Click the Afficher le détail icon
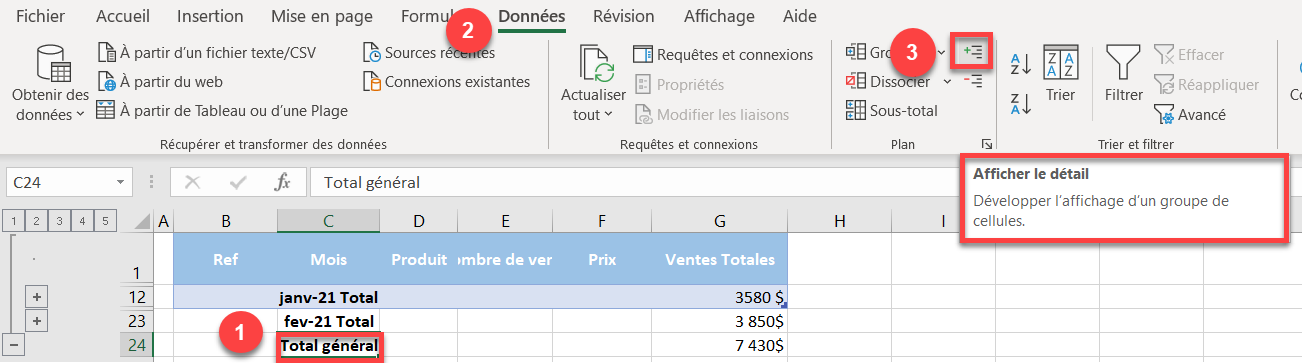This screenshot has height=363, width=1302. click(x=971, y=51)
